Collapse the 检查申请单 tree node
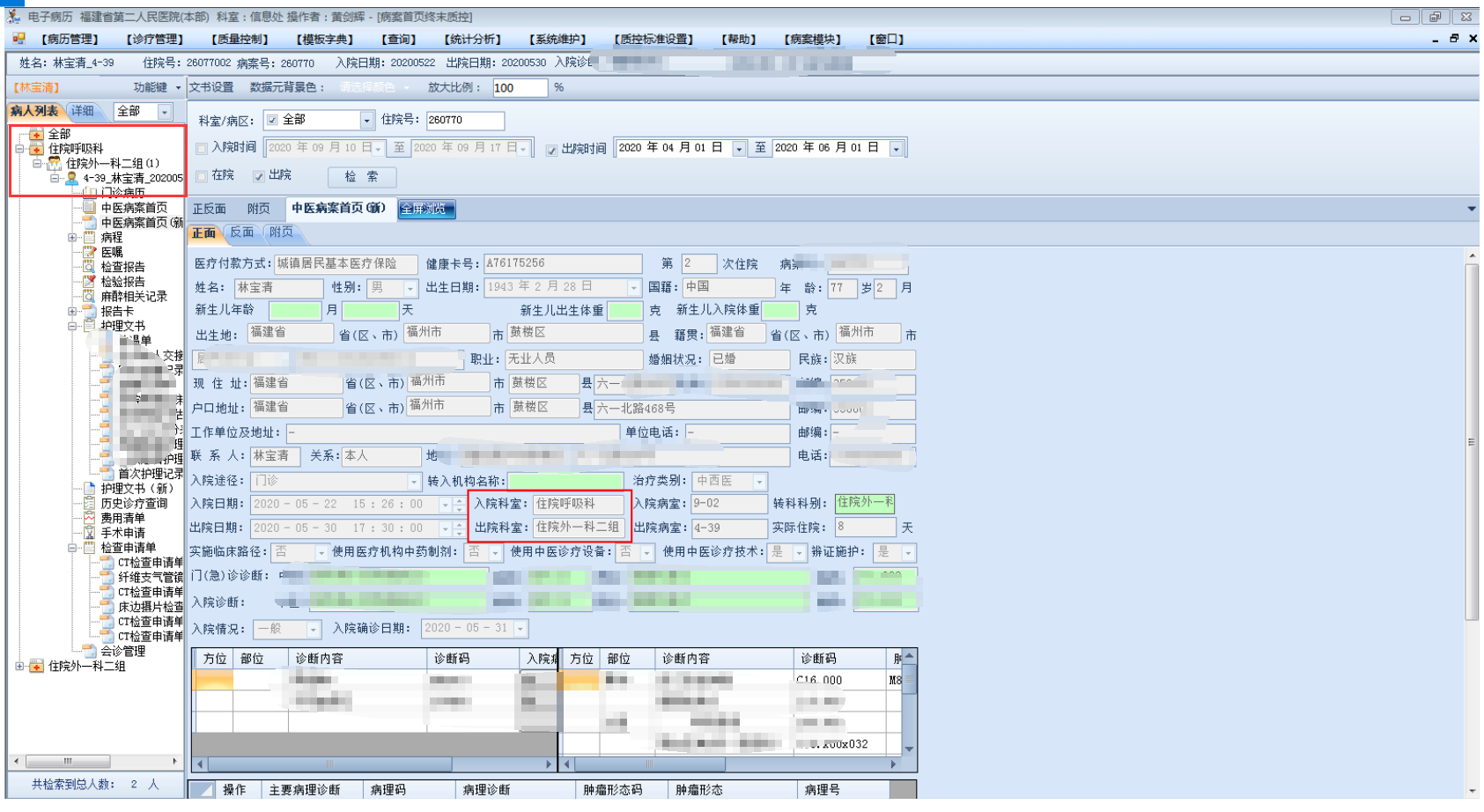Image resolution: width=1484 pixels, height=812 pixels. (73, 547)
